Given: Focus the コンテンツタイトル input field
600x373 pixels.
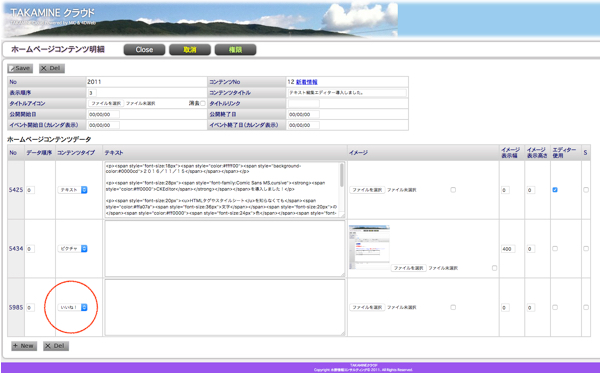Looking at the screenshot, I should click(x=347, y=93).
